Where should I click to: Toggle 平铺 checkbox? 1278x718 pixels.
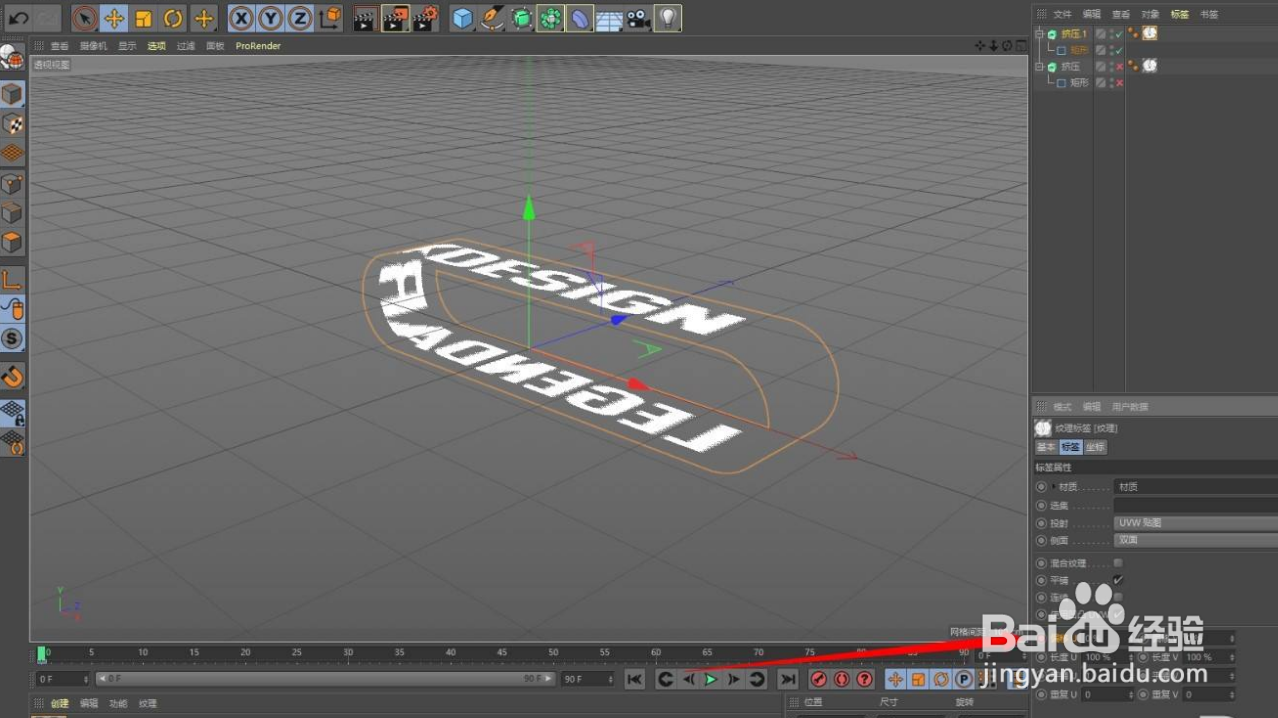pyautogui.click(x=1118, y=580)
